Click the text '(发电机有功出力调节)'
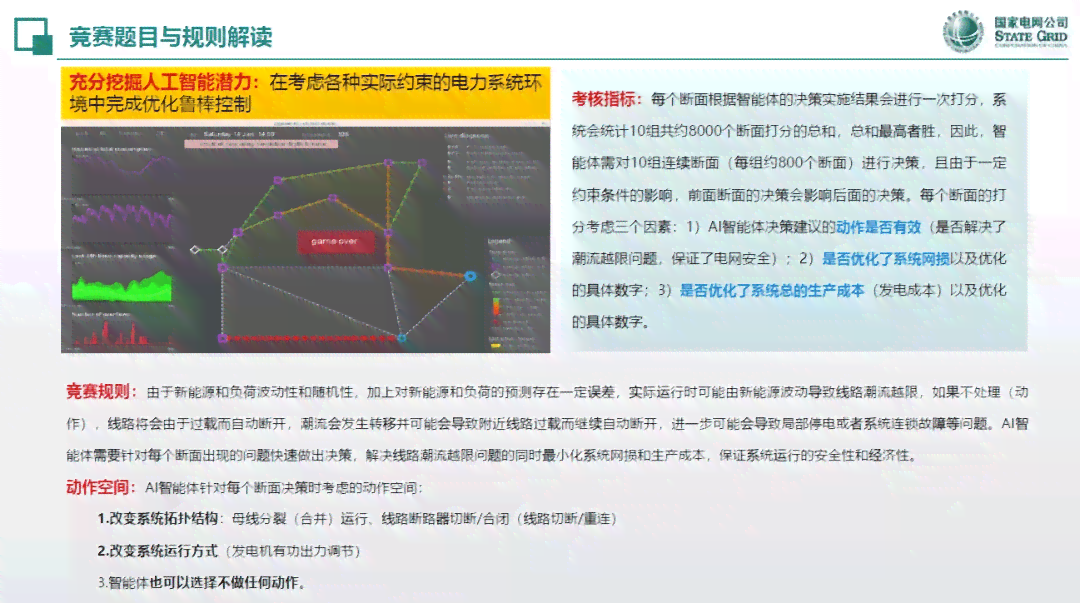The width and height of the screenshot is (1080, 603). coord(293,551)
